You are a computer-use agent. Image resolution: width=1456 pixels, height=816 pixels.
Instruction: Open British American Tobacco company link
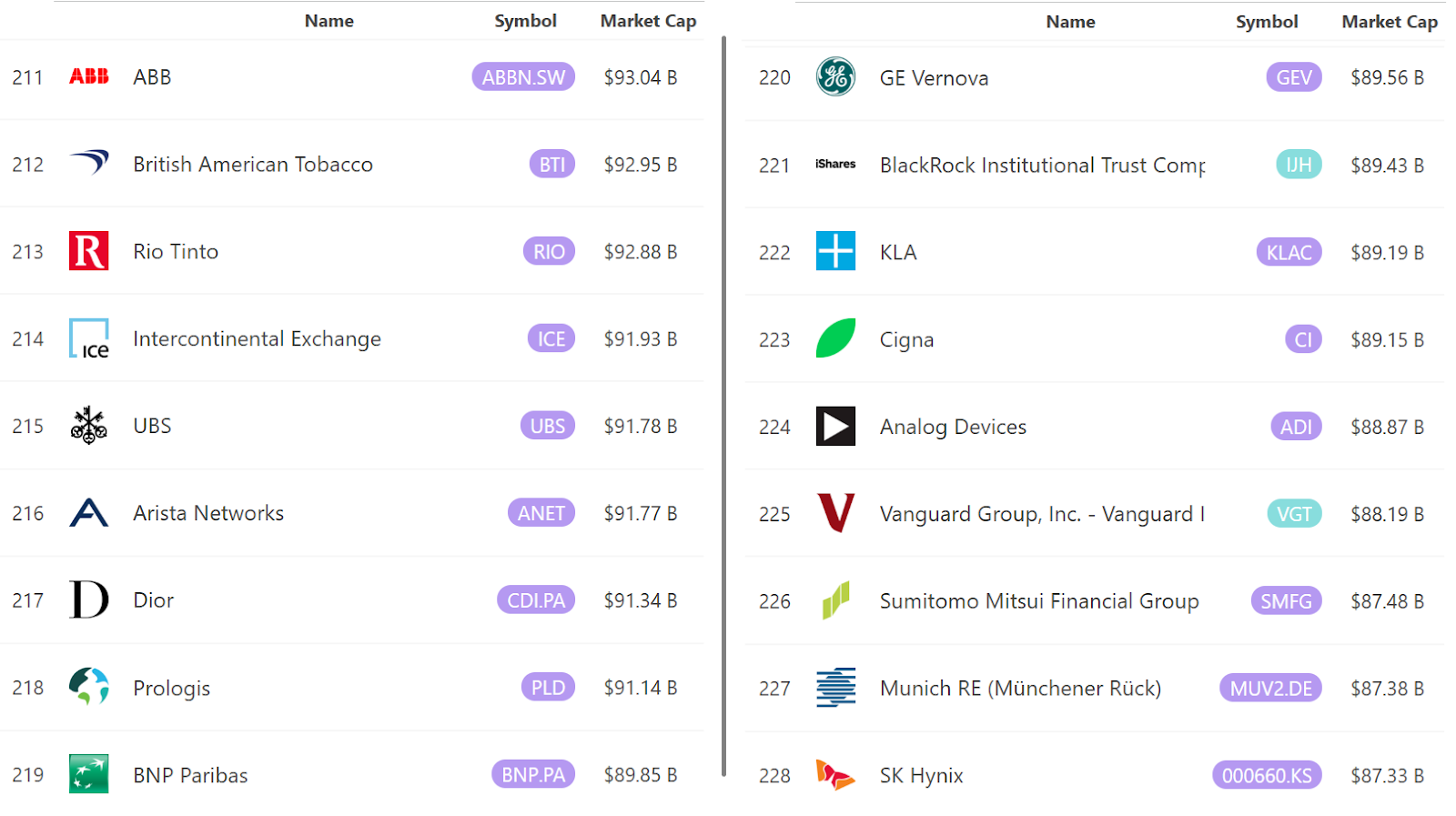click(253, 165)
